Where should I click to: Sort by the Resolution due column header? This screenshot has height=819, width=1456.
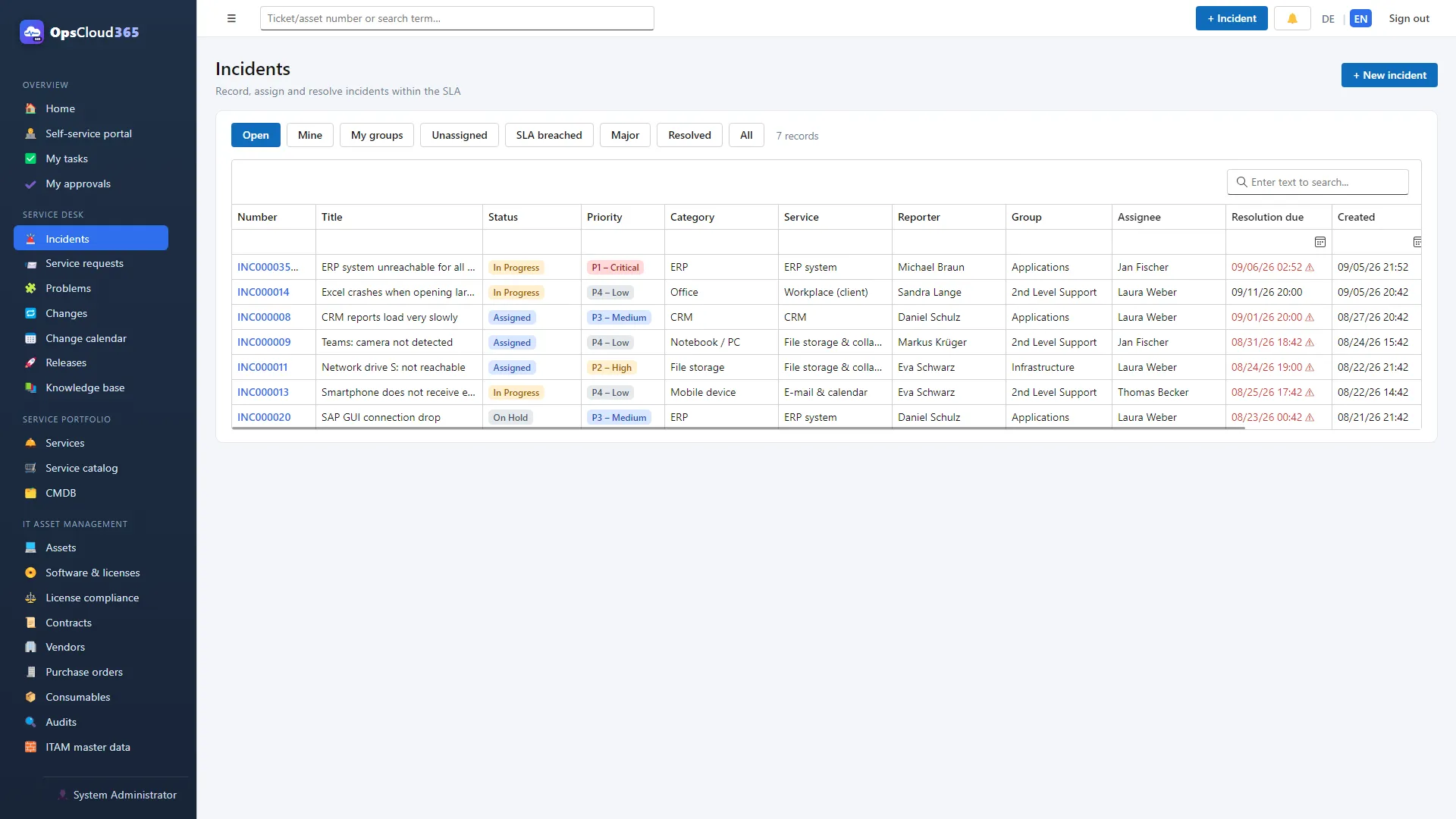pyautogui.click(x=1279, y=217)
